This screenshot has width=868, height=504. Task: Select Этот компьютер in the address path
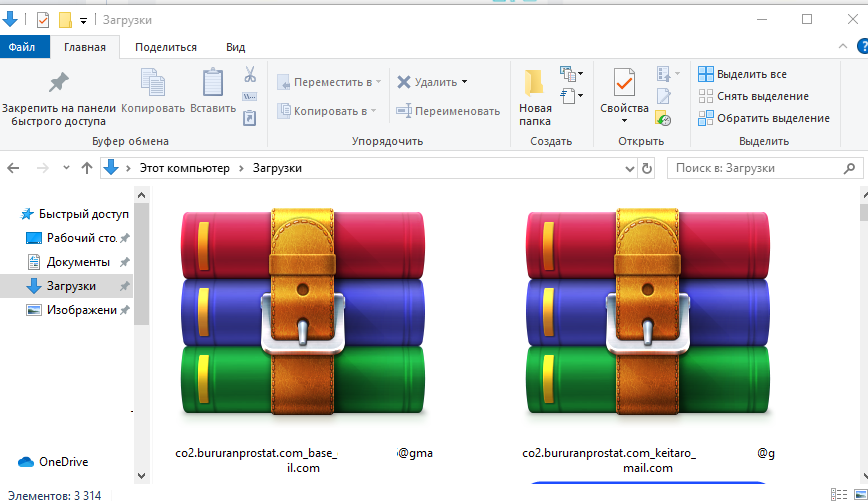[184, 168]
